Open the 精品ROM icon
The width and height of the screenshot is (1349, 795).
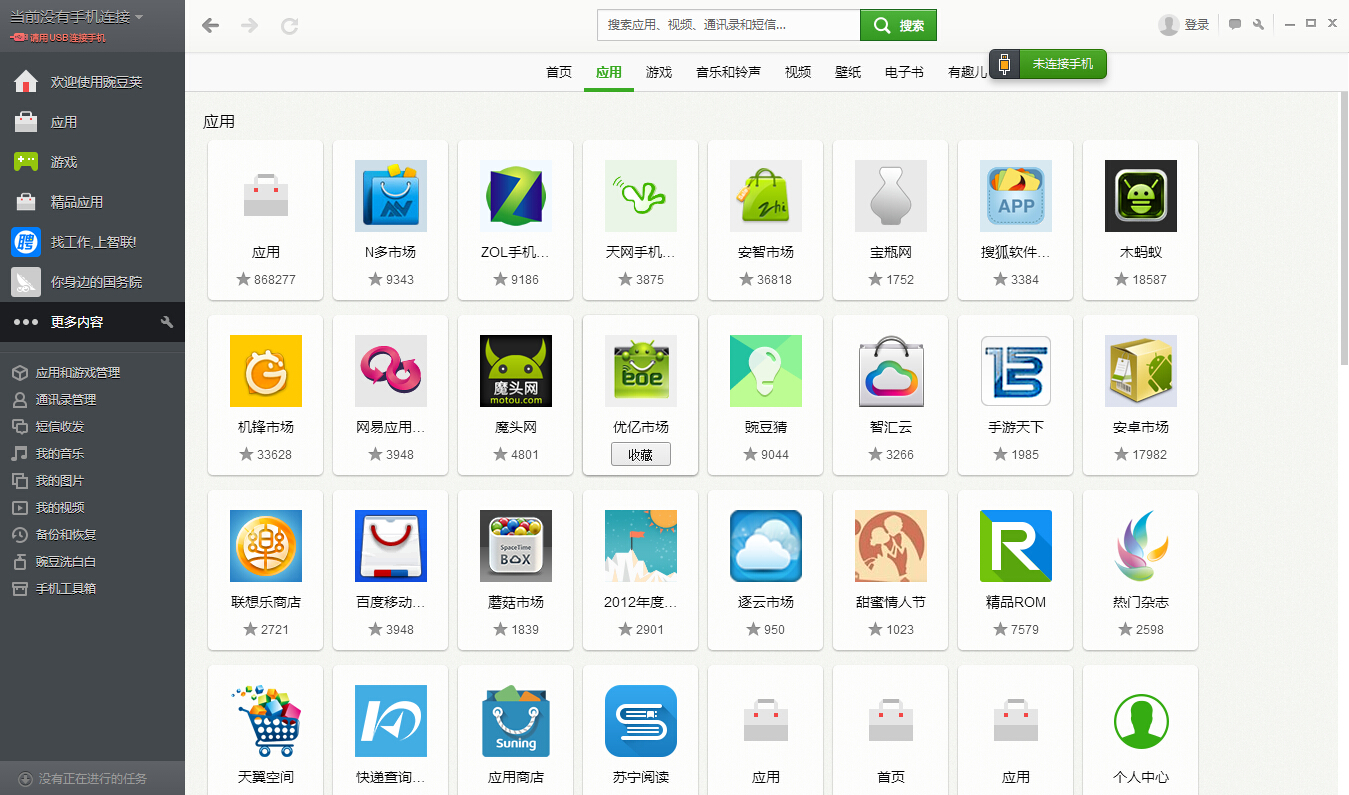tap(1015, 546)
